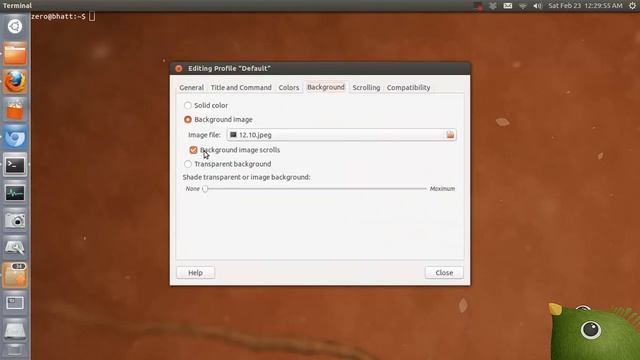Close the Editing Profile dialog via title icon
This screenshot has width=640, height=360.
coord(179,69)
